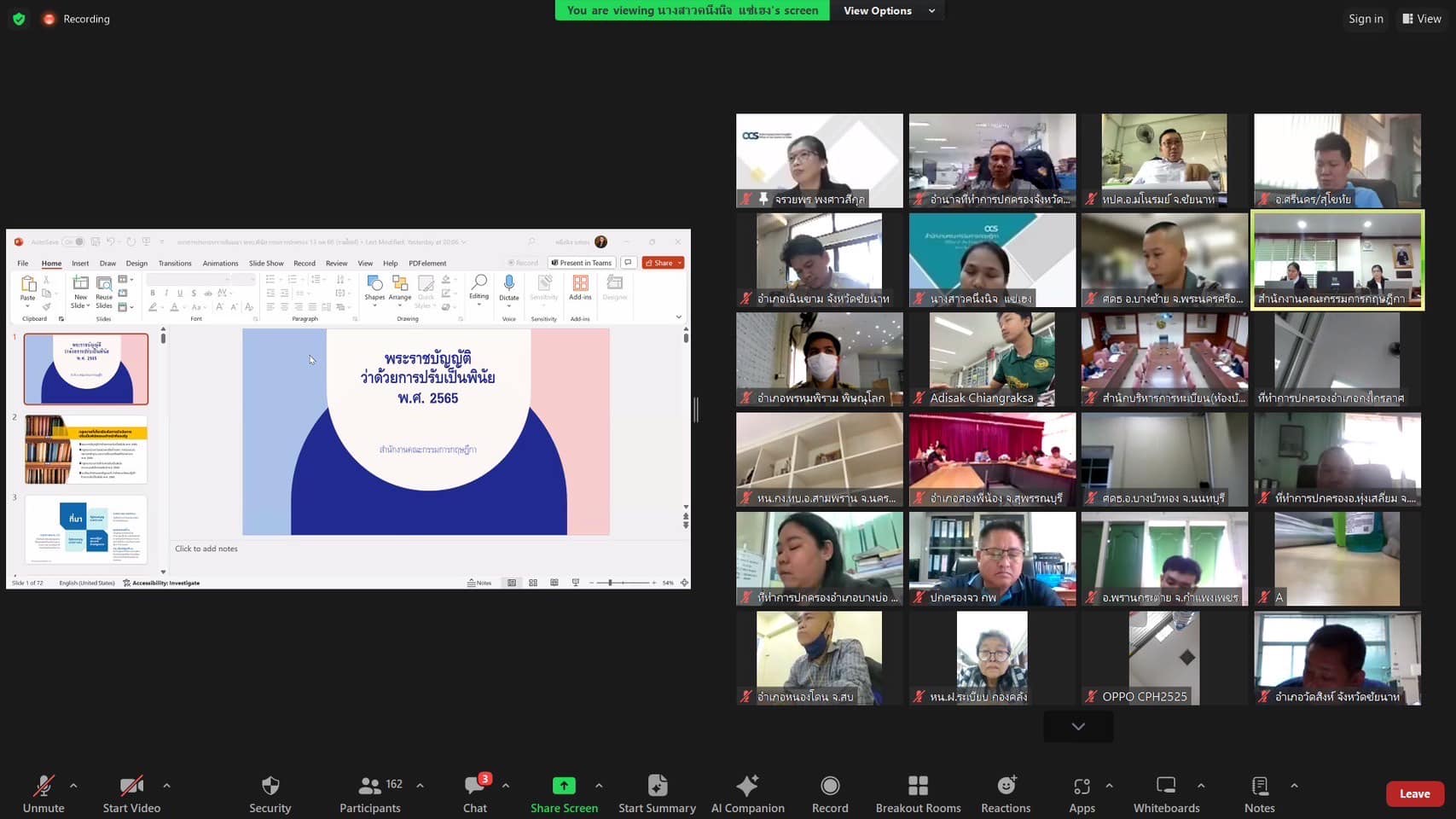Select Adisak Chiangraksa video tile
Image resolution: width=1456 pixels, height=819 pixels.
coord(992,359)
